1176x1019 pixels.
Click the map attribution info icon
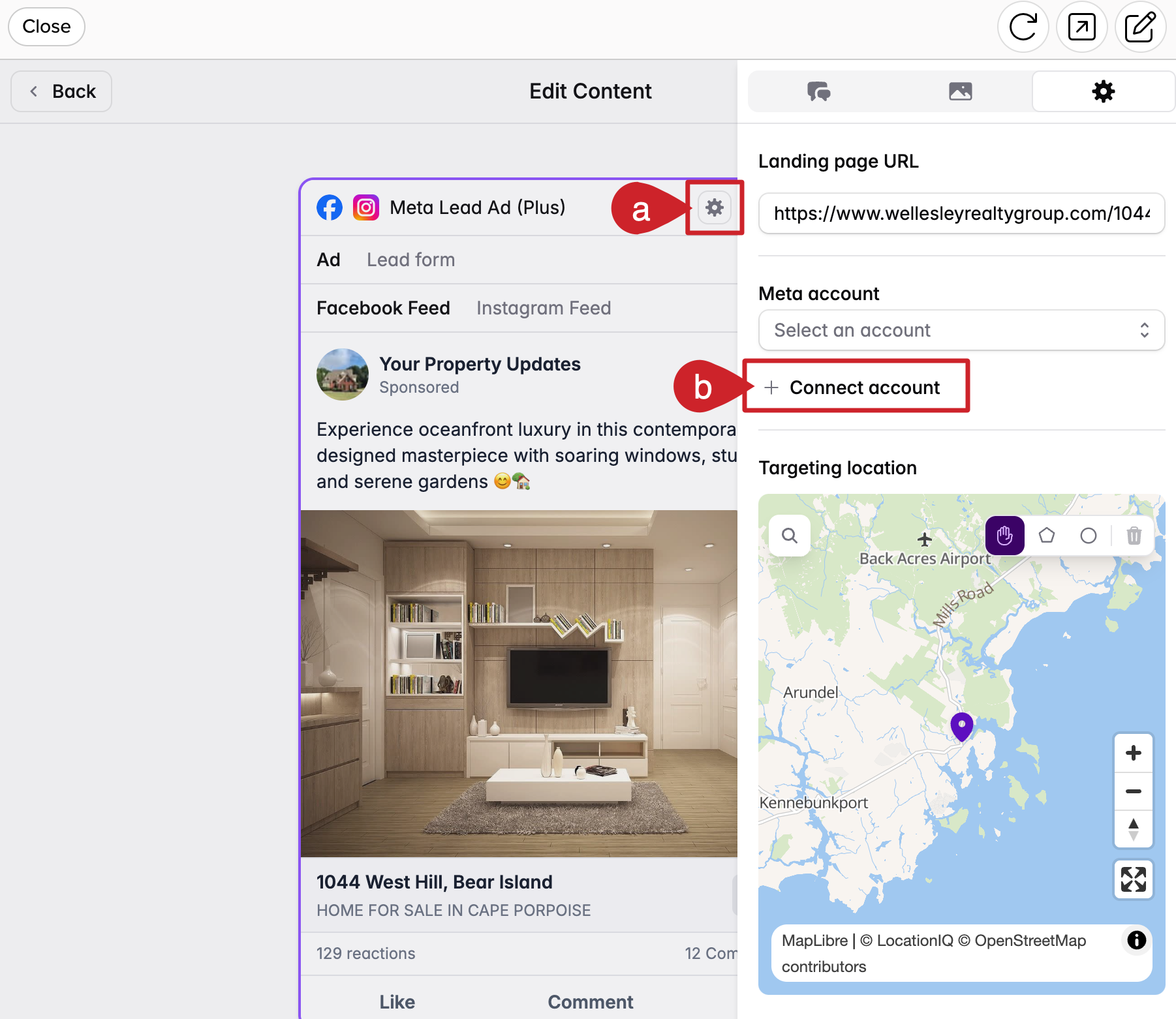1137,940
